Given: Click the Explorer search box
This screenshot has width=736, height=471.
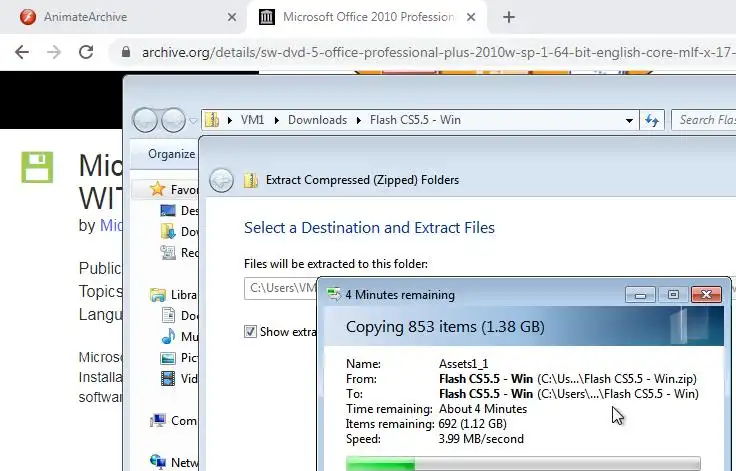Looking at the screenshot, I should point(704,120).
